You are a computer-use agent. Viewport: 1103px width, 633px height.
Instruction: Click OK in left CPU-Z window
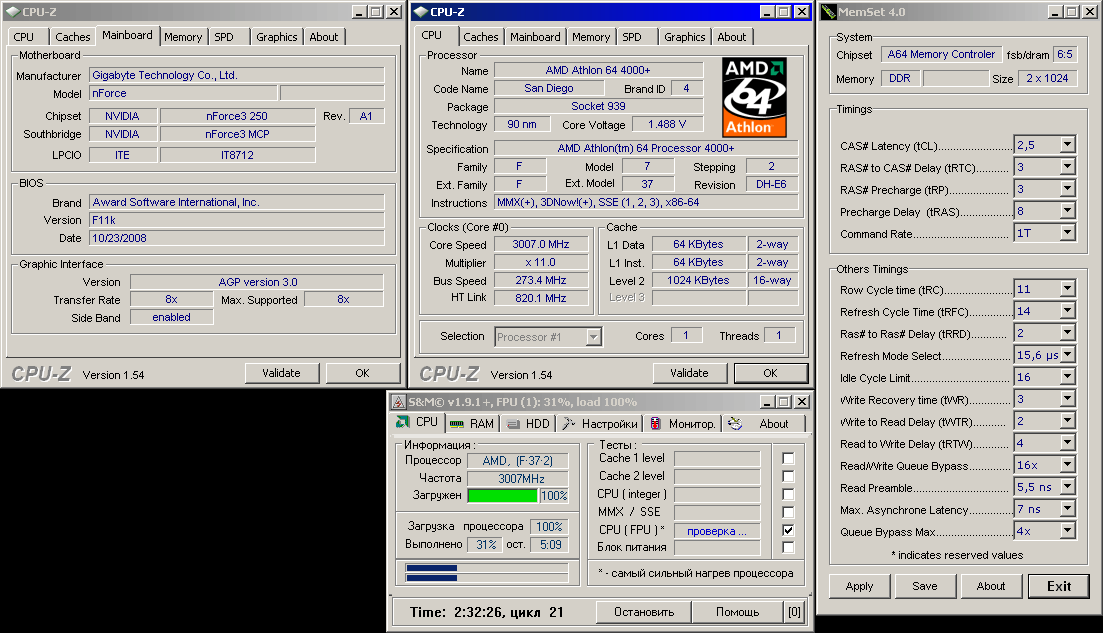point(362,373)
